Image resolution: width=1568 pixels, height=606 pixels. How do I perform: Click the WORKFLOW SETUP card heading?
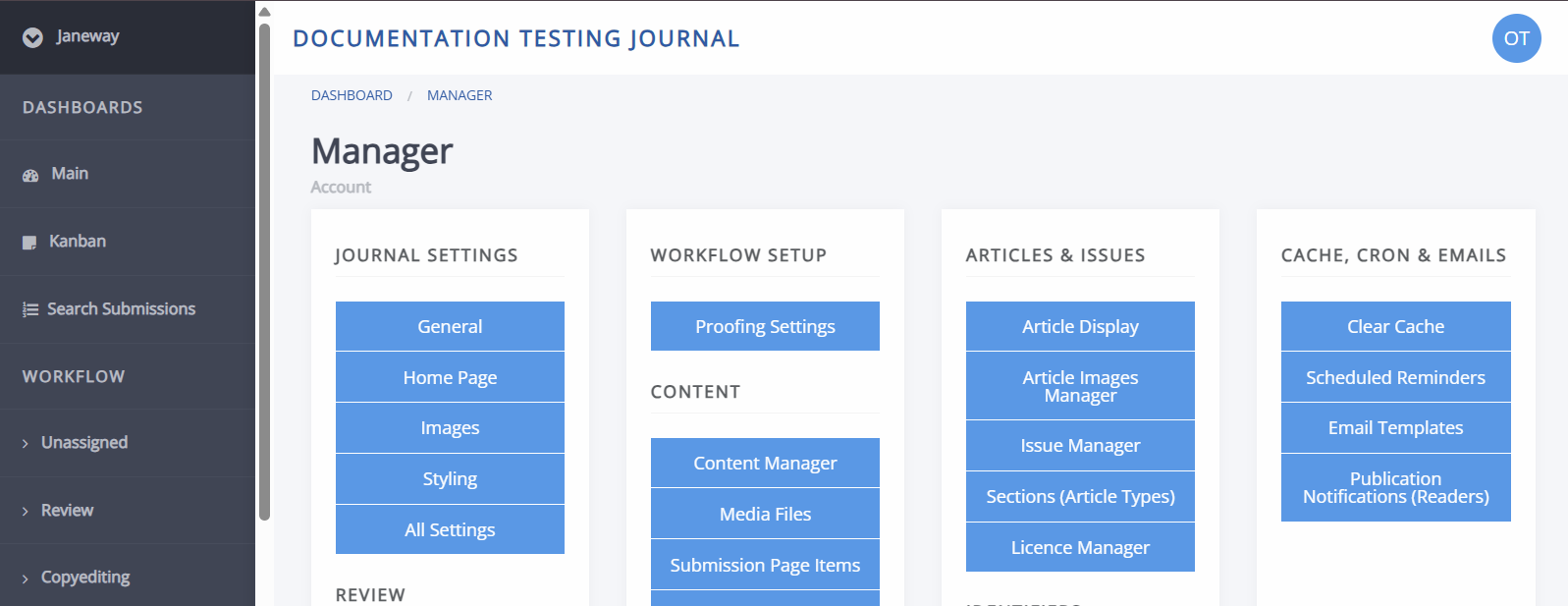[738, 255]
